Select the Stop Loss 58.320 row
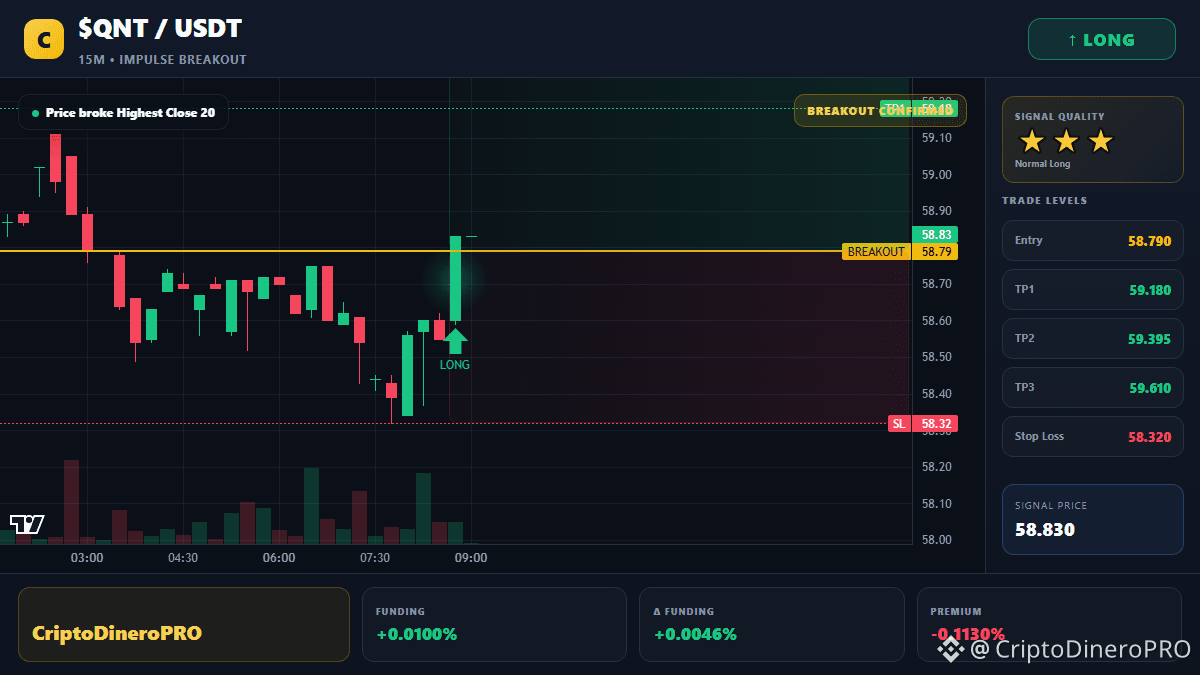Viewport: 1200px width, 675px height. tap(1092, 437)
